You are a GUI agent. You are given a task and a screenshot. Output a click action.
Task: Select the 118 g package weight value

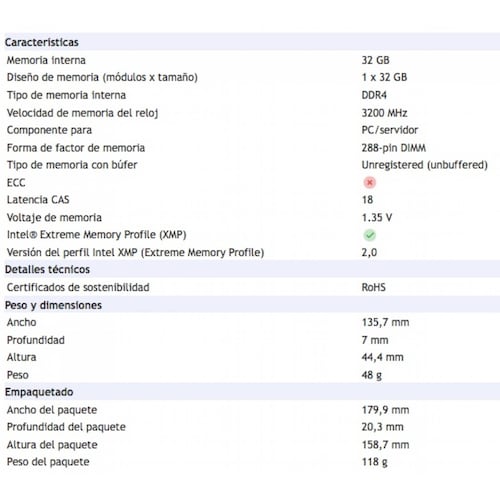pyautogui.click(x=375, y=462)
